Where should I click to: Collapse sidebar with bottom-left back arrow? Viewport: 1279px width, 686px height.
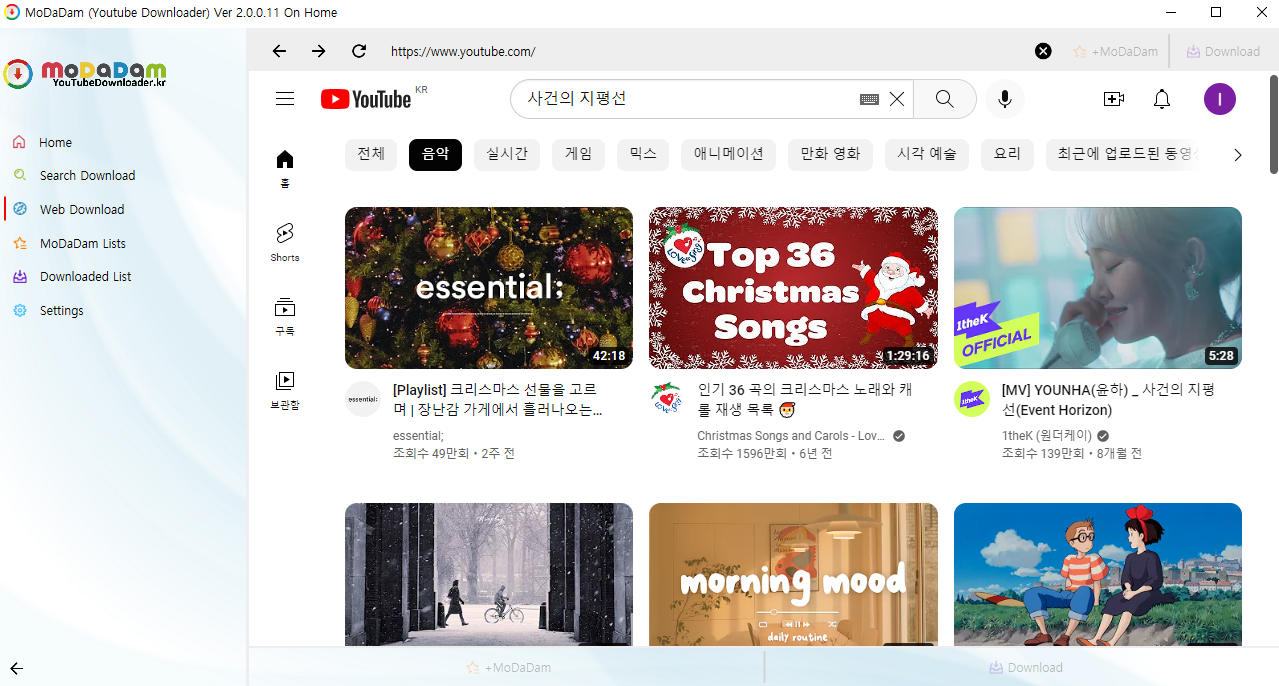(16, 669)
